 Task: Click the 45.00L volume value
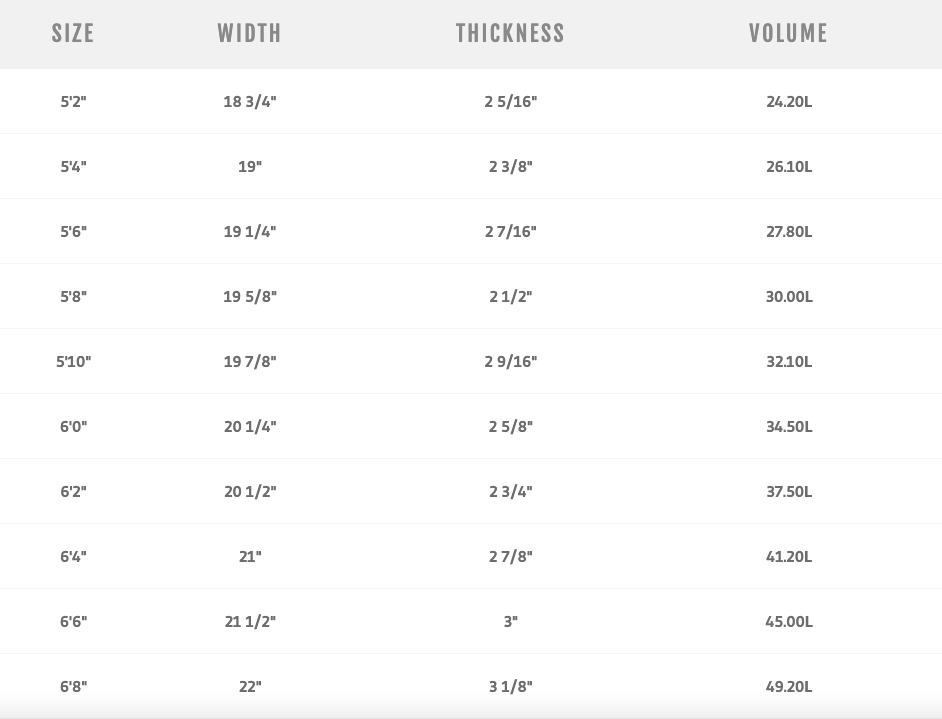point(789,621)
